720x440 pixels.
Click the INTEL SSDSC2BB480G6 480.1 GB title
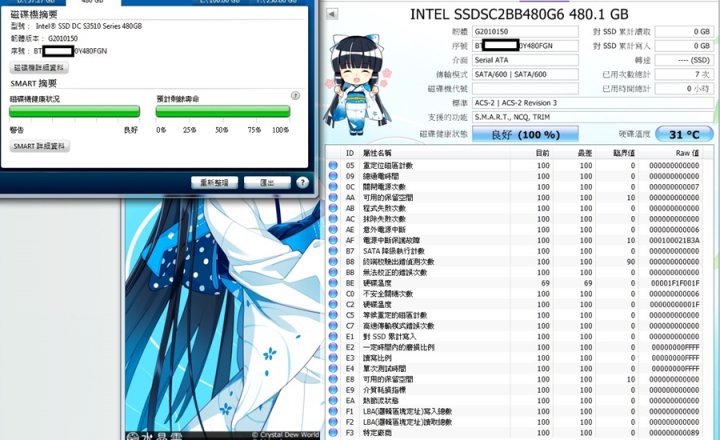click(x=519, y=14)
